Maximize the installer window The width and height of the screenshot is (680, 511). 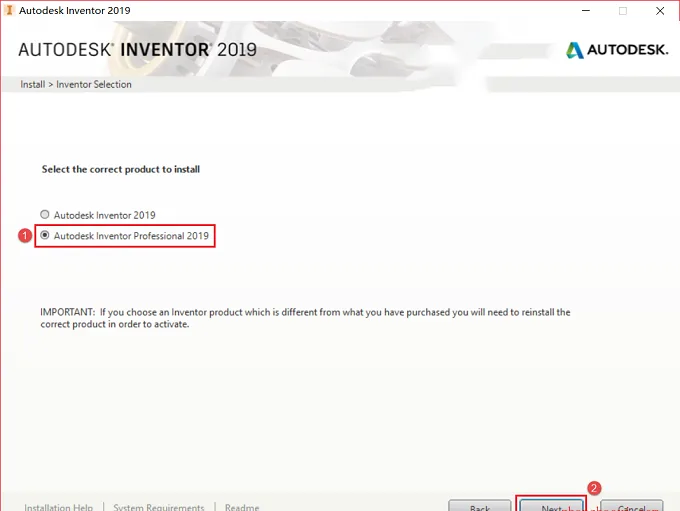click(623, 10)
